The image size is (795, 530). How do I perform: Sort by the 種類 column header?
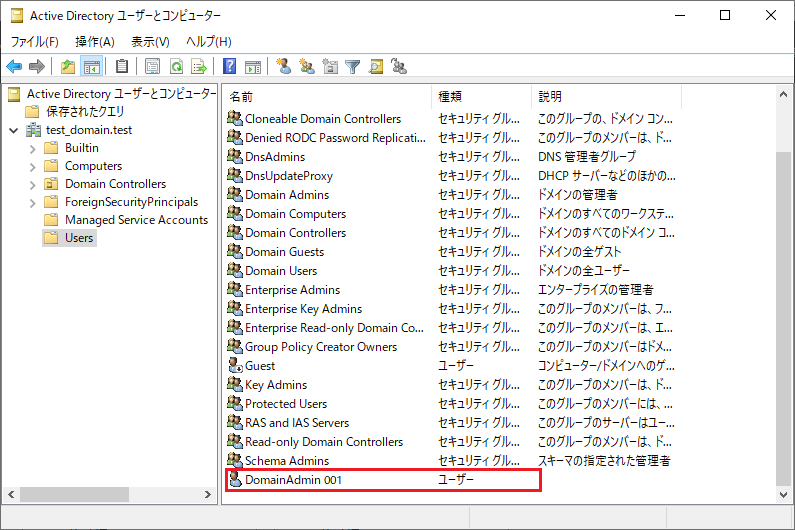[482, 96]
